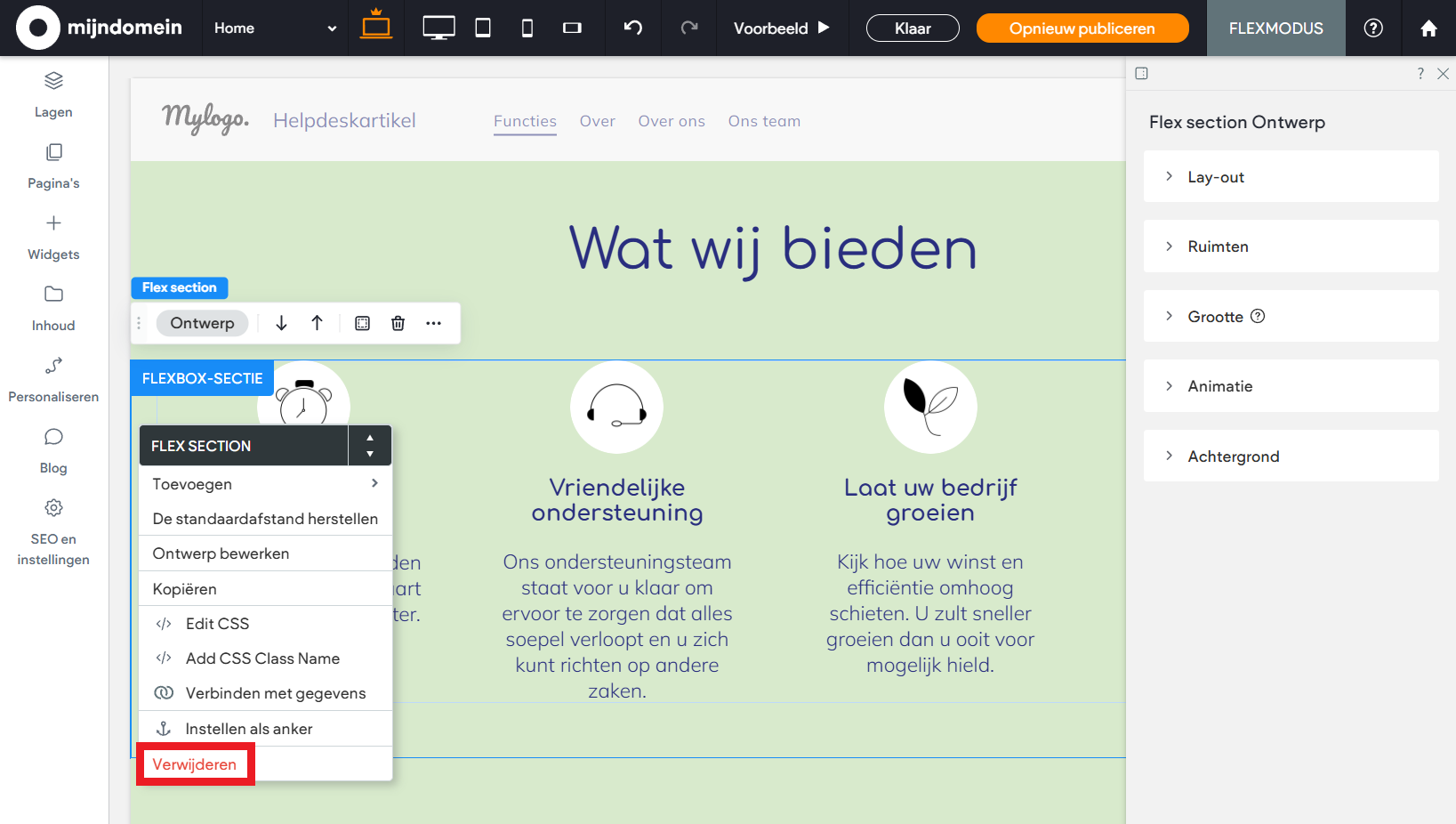Open the Home page dropdown
The height and width of the screenshot is (824, 1456).
pyautogui.click(x=274, y=28)
